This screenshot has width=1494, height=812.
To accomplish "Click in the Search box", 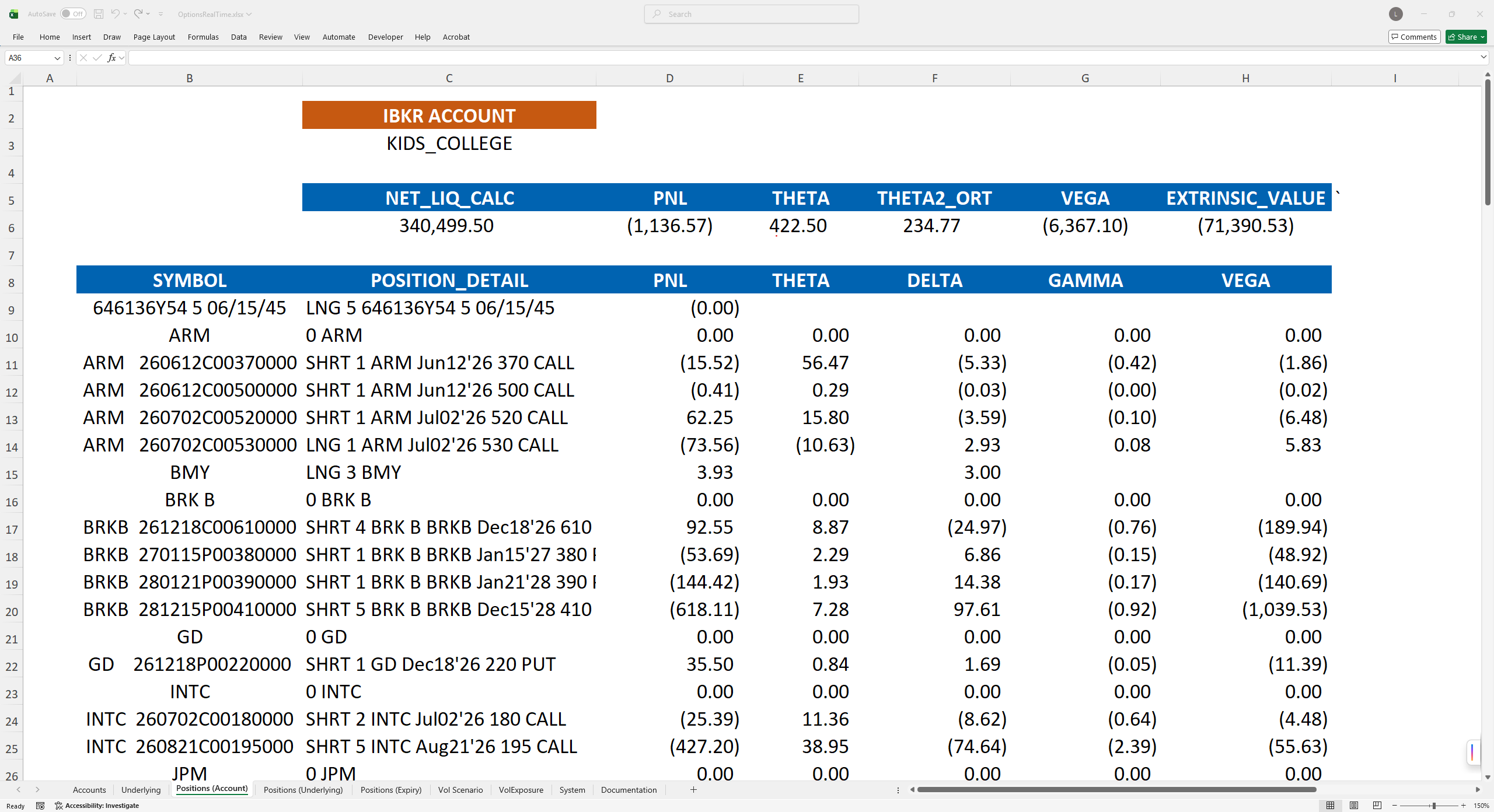I will pyautogui.click(x=751, y=14).
